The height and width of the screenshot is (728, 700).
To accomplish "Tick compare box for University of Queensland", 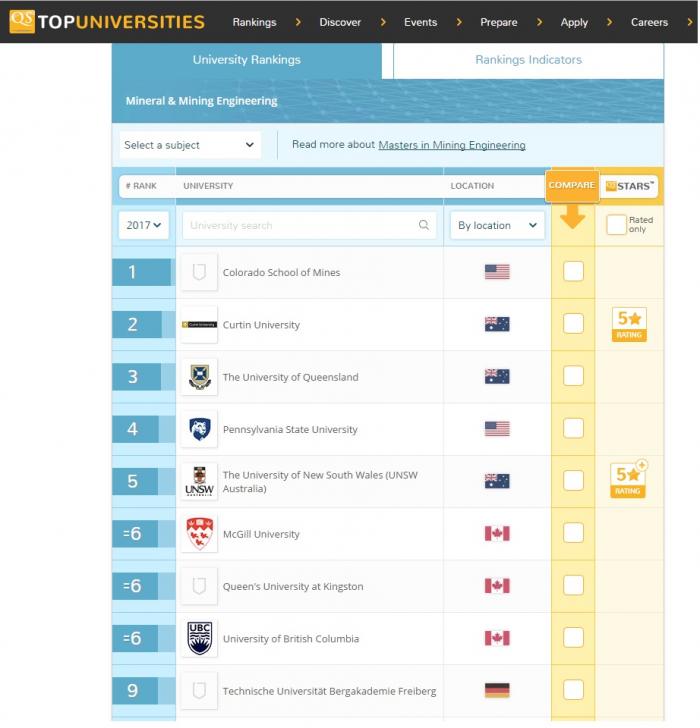I will click(573, 376).
